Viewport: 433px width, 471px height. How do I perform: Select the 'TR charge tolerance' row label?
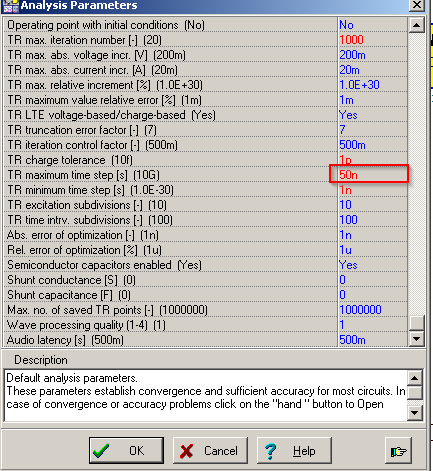tap(70, 160)
